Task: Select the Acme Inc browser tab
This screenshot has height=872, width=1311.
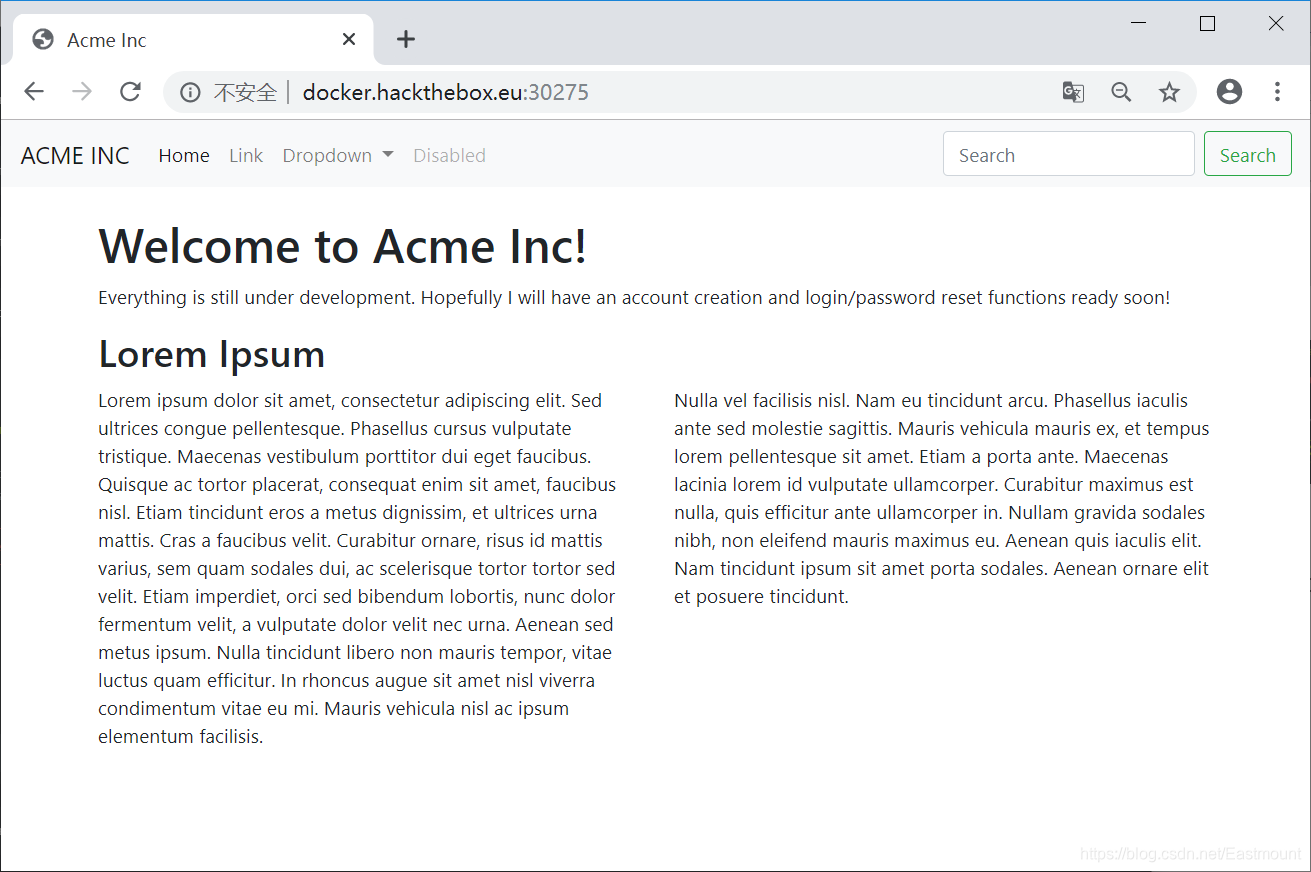Action: point(193,39)
